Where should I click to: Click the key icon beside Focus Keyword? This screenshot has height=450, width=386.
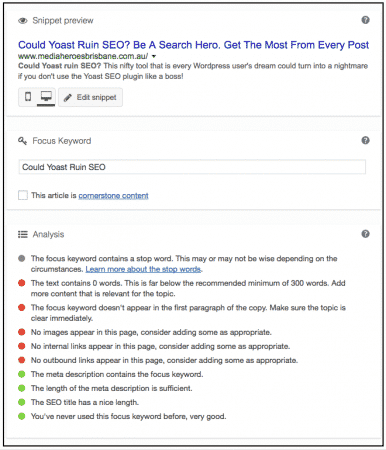pyautogui.click(x=22, y=141)
